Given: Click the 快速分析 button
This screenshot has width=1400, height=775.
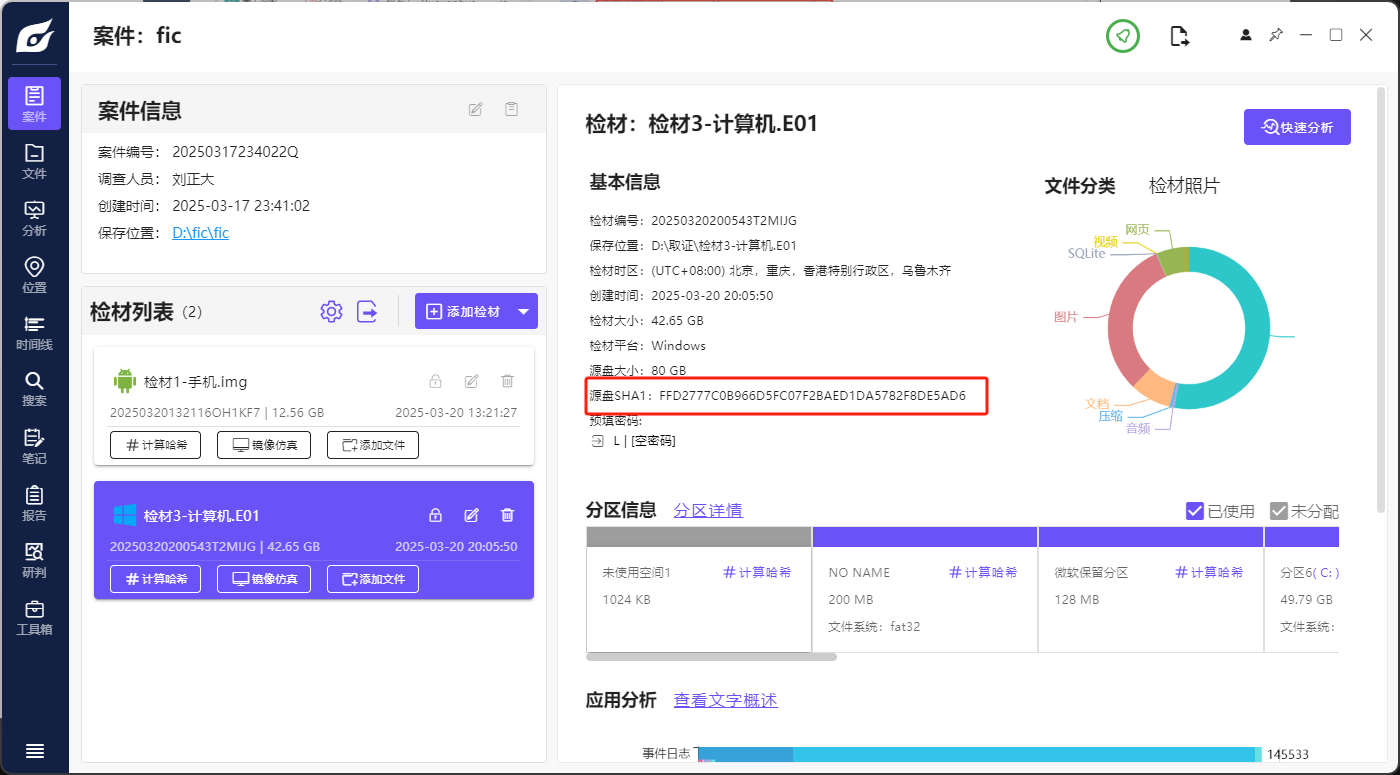Looking at the screenshot, I should coord(1297,127).
